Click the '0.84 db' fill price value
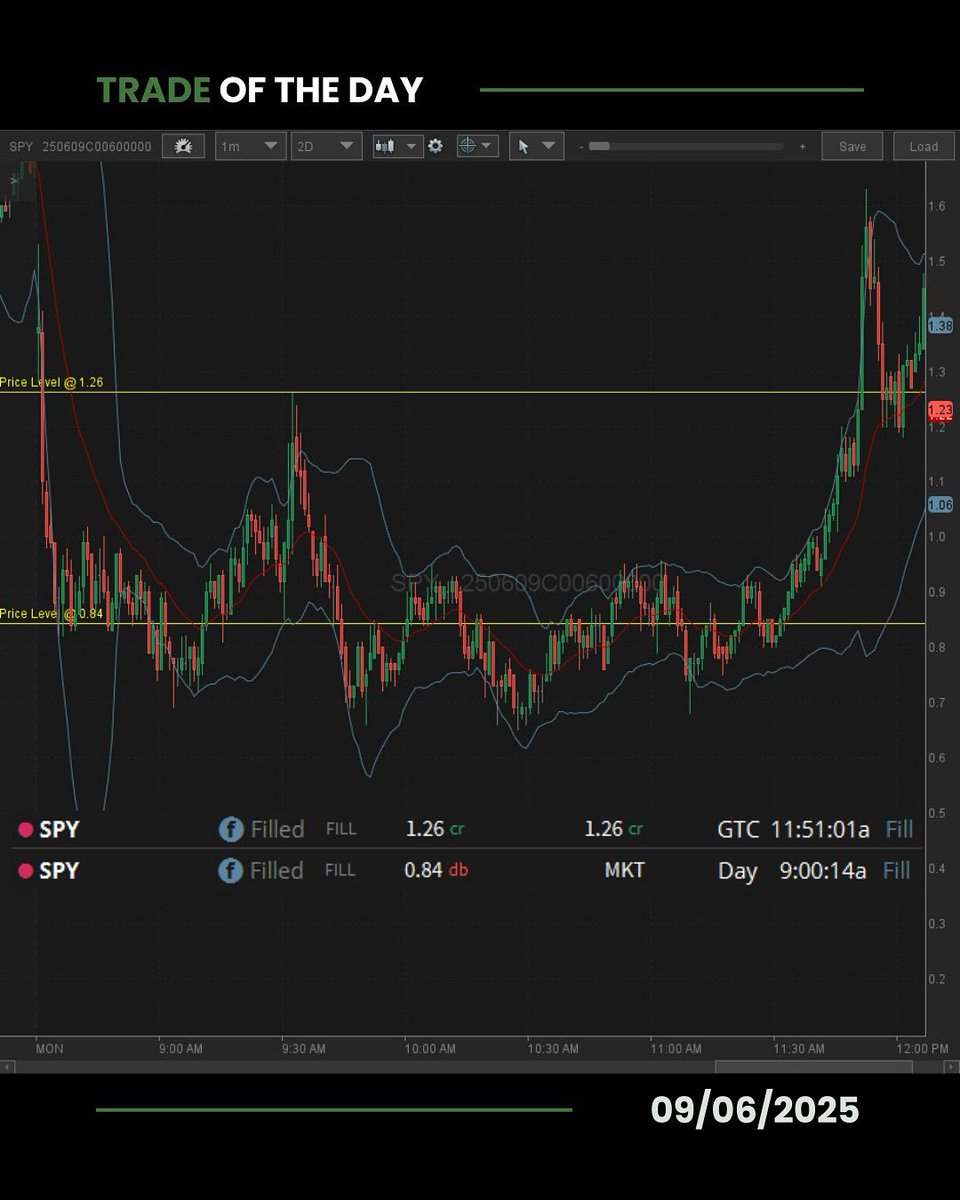This screenshot has width=960, height=1200. pyautogui.click(x=436, y=870)
